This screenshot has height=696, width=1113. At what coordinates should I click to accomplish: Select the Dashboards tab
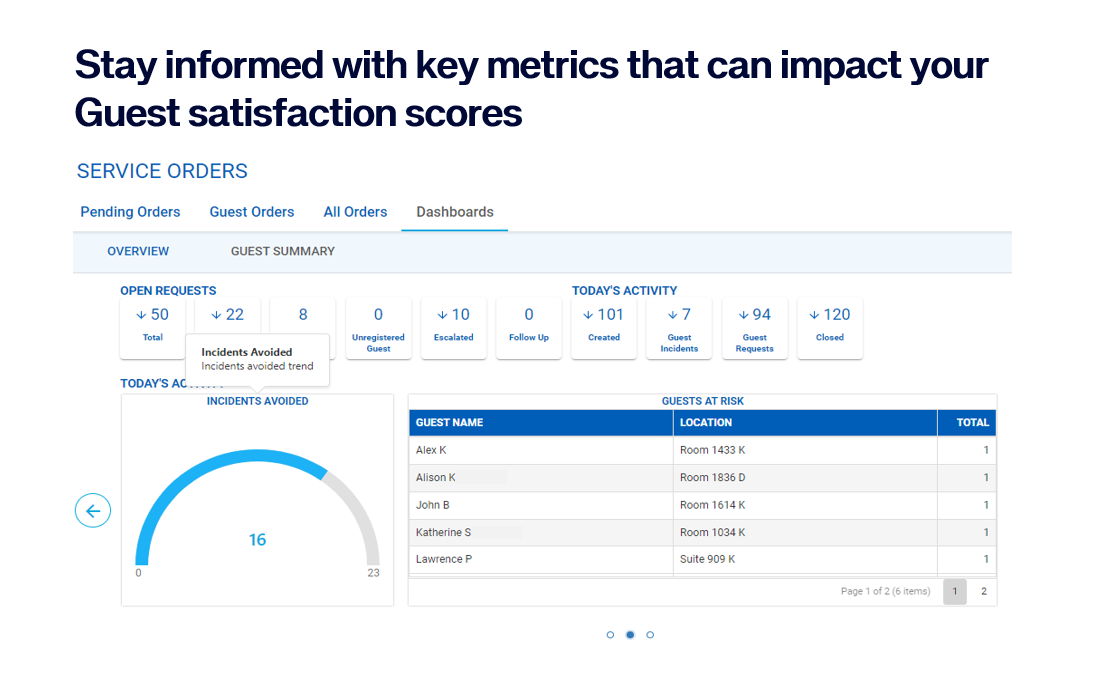(x=455, y=211)
